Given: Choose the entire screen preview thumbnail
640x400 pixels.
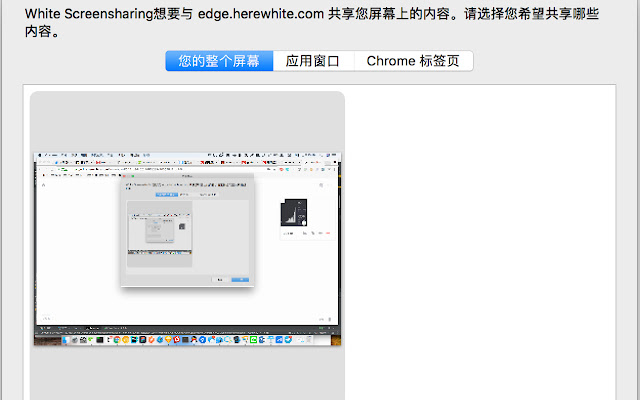Looking at the screenshot, I should 187,249.
